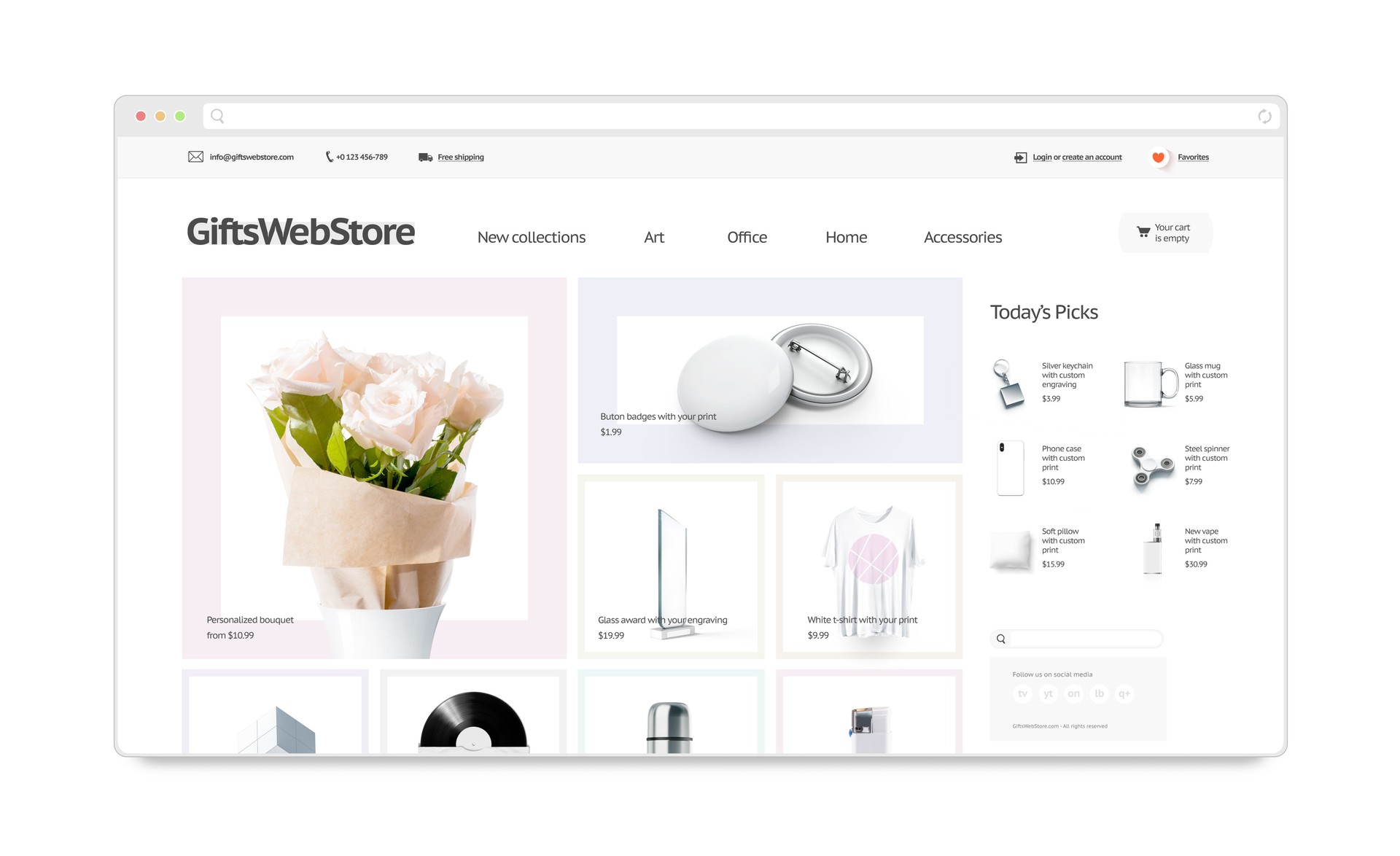Click the email icon in the header
Viewport: 1400px width, 856px height.
(x=195, y=157)
